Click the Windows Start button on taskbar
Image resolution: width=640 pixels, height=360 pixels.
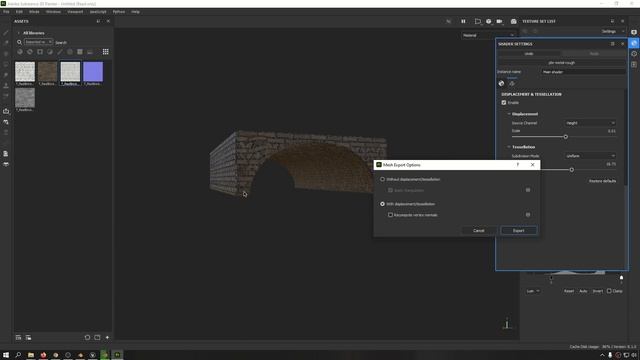point(6,355)
